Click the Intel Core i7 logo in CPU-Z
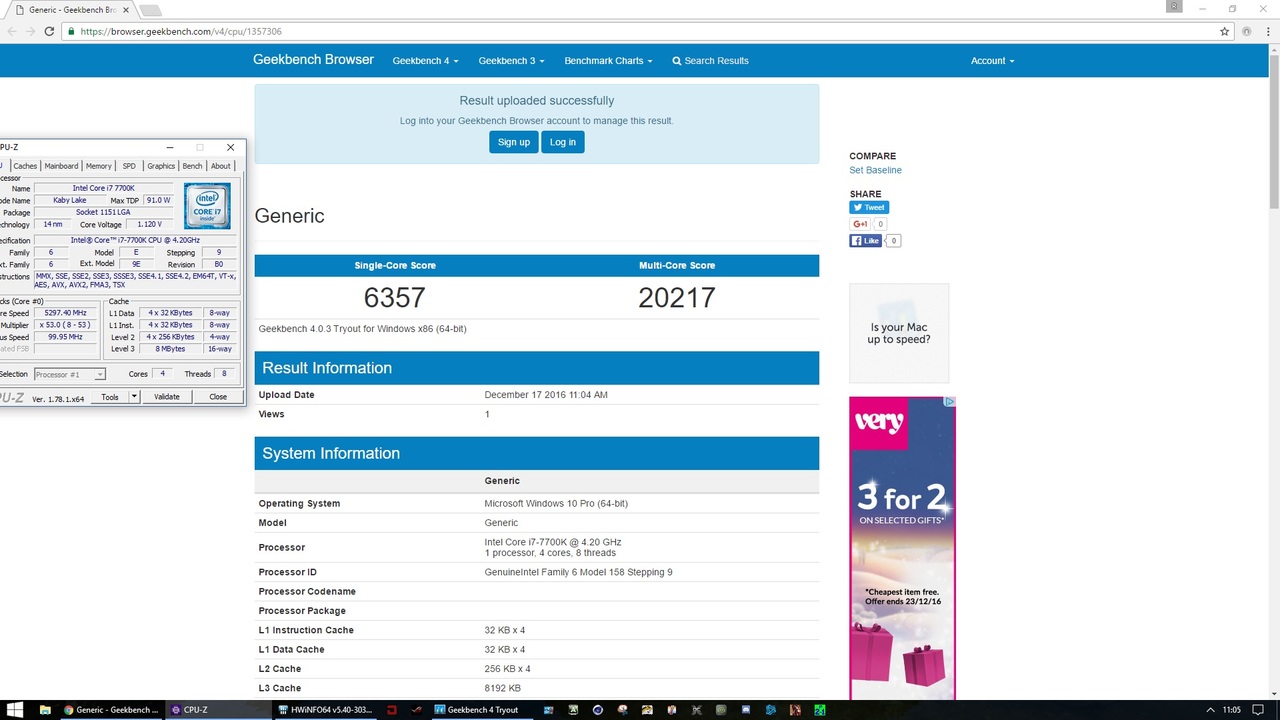Viewport: 1280px width, 720px height. pos(207,205)
